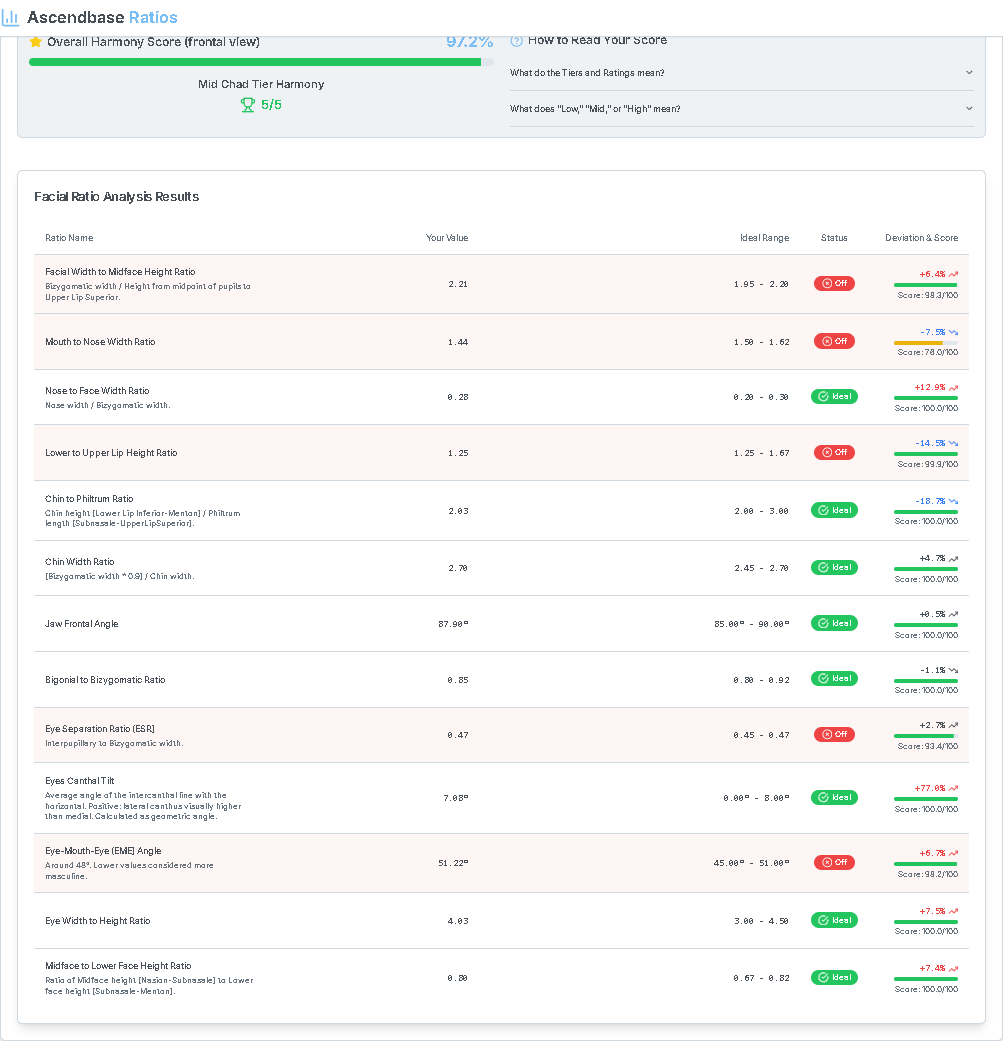Click the green Ideal badge for Jaw Frontal Angle

[x=834, y=623]
